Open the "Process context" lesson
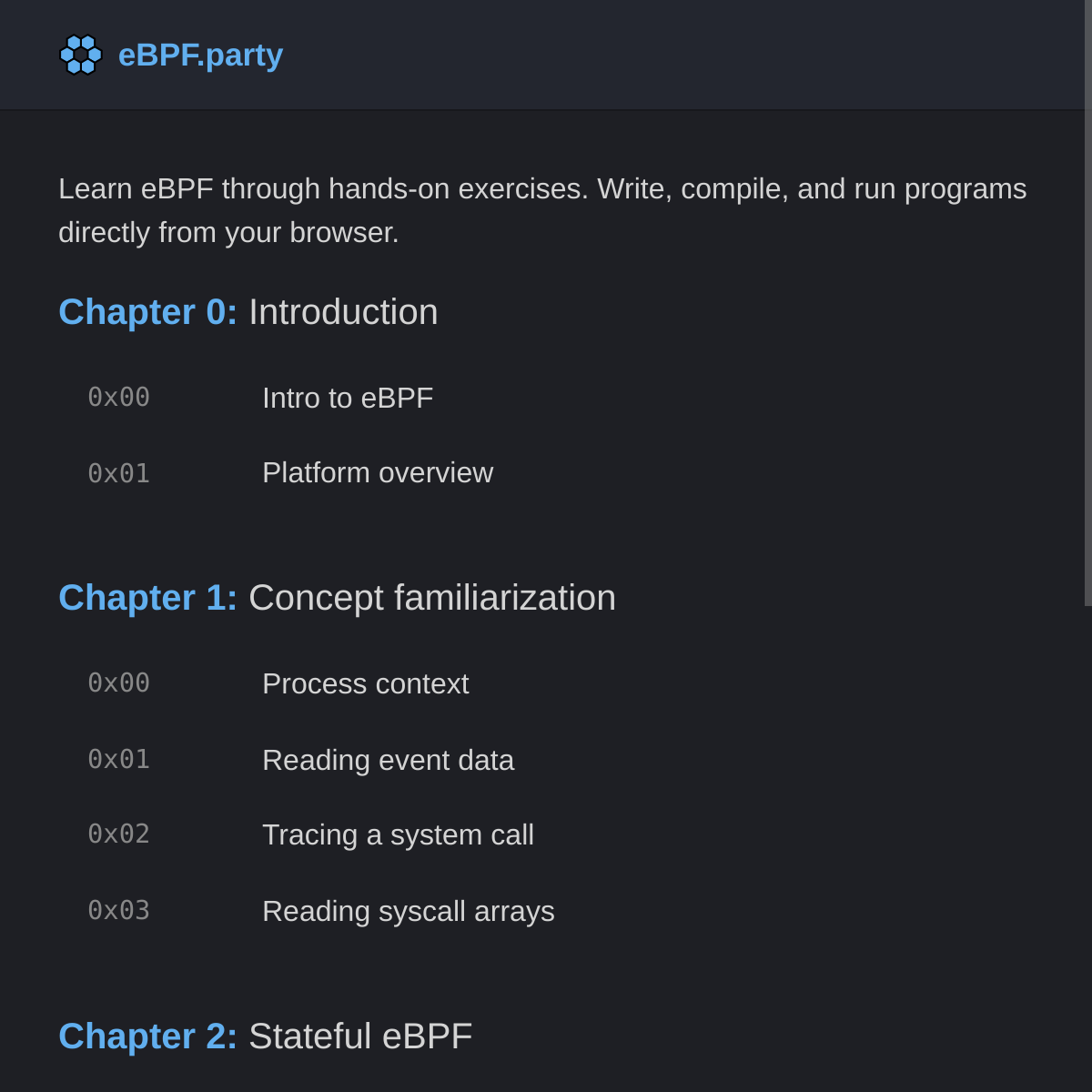Image resolution: width=1092 pixels, height=1092 pixels. [x=366, y=683]
